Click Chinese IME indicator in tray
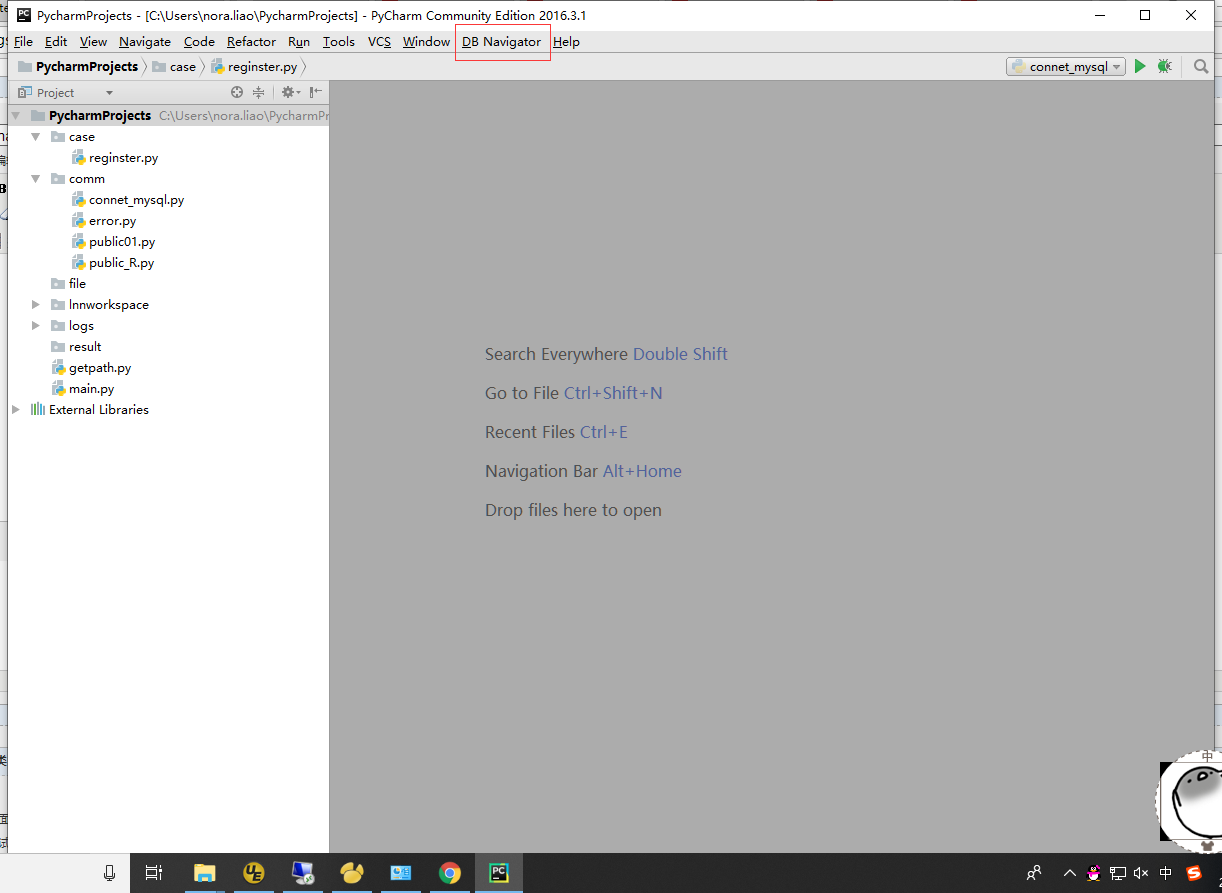Viewport: 1222px width, 893px height. 1167,873
